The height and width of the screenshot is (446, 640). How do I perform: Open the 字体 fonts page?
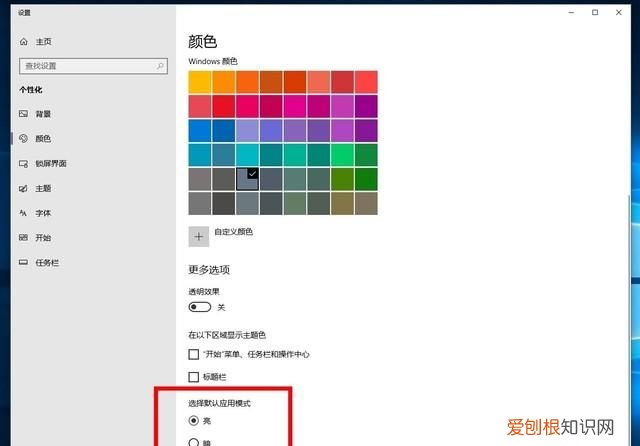pyautogui.click(x=35, y=213)
